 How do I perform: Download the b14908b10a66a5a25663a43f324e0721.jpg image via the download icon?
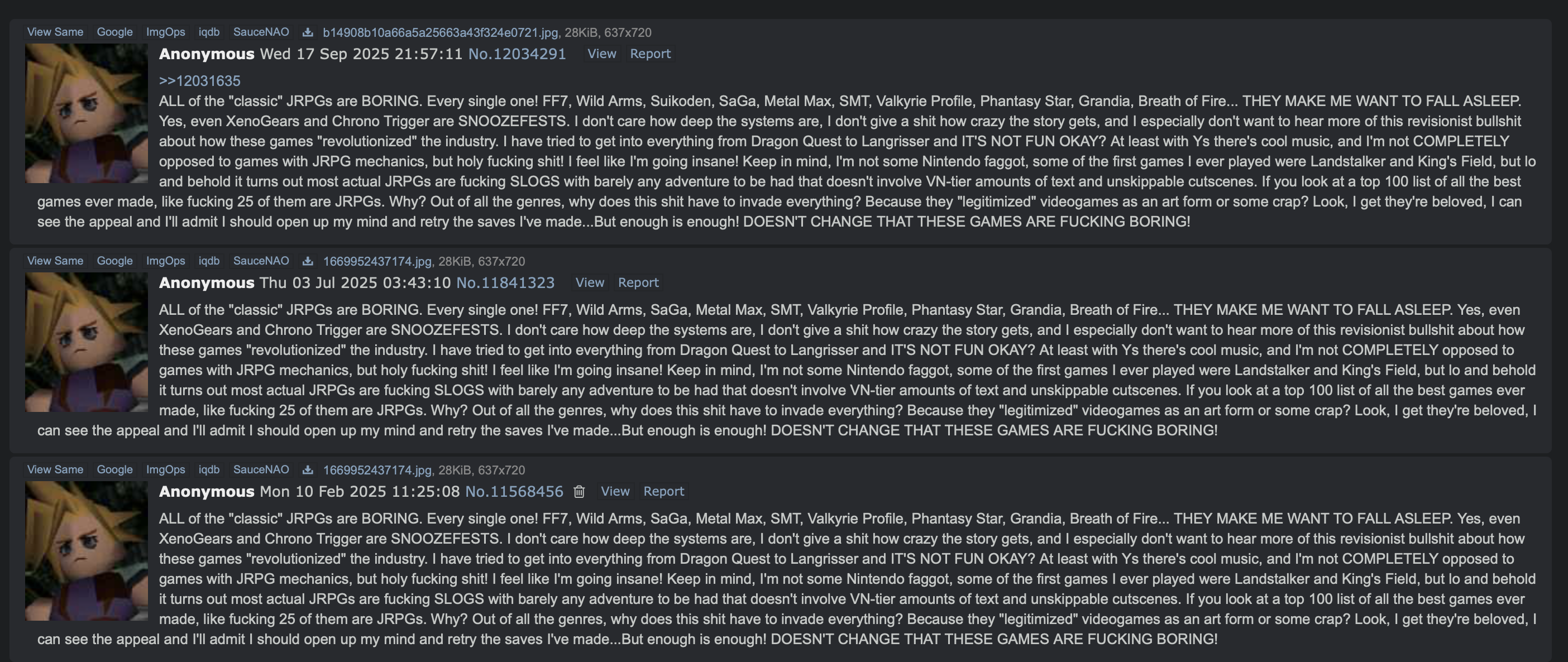[308, 32]
